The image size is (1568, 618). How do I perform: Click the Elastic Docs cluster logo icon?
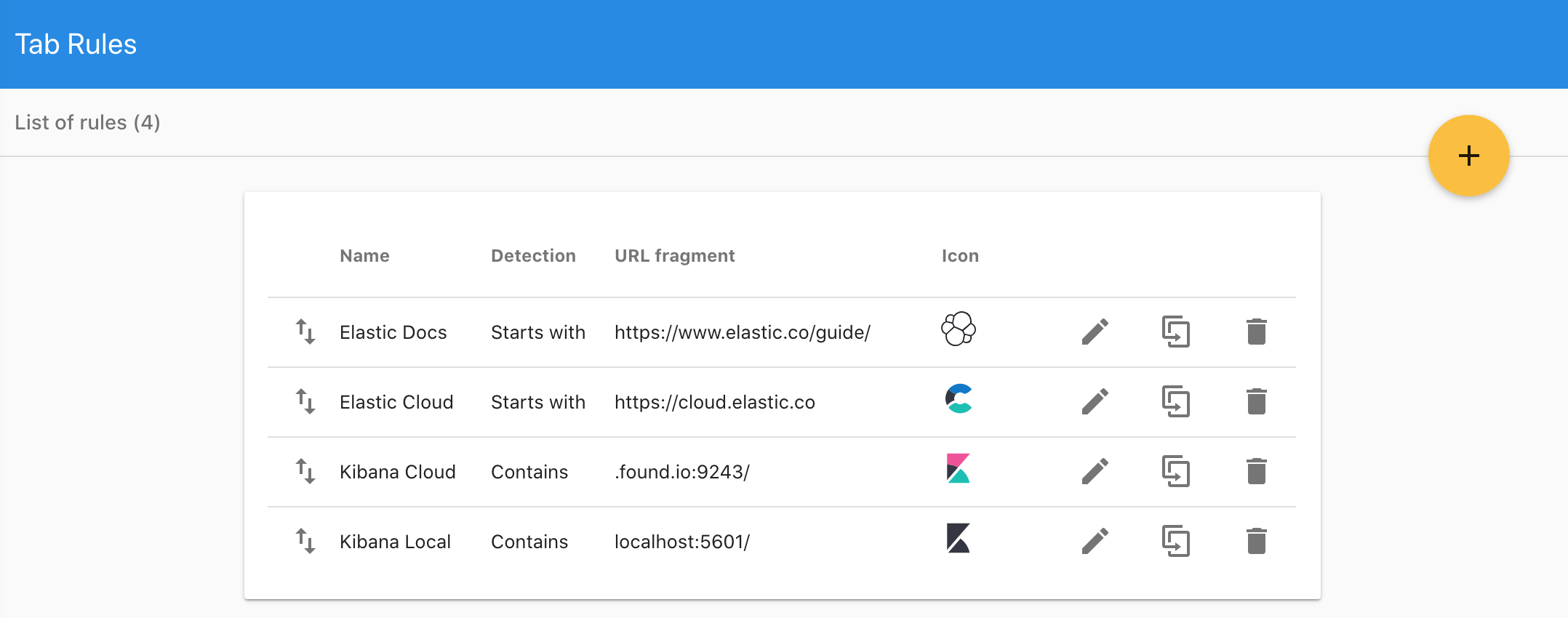[959, 329]
